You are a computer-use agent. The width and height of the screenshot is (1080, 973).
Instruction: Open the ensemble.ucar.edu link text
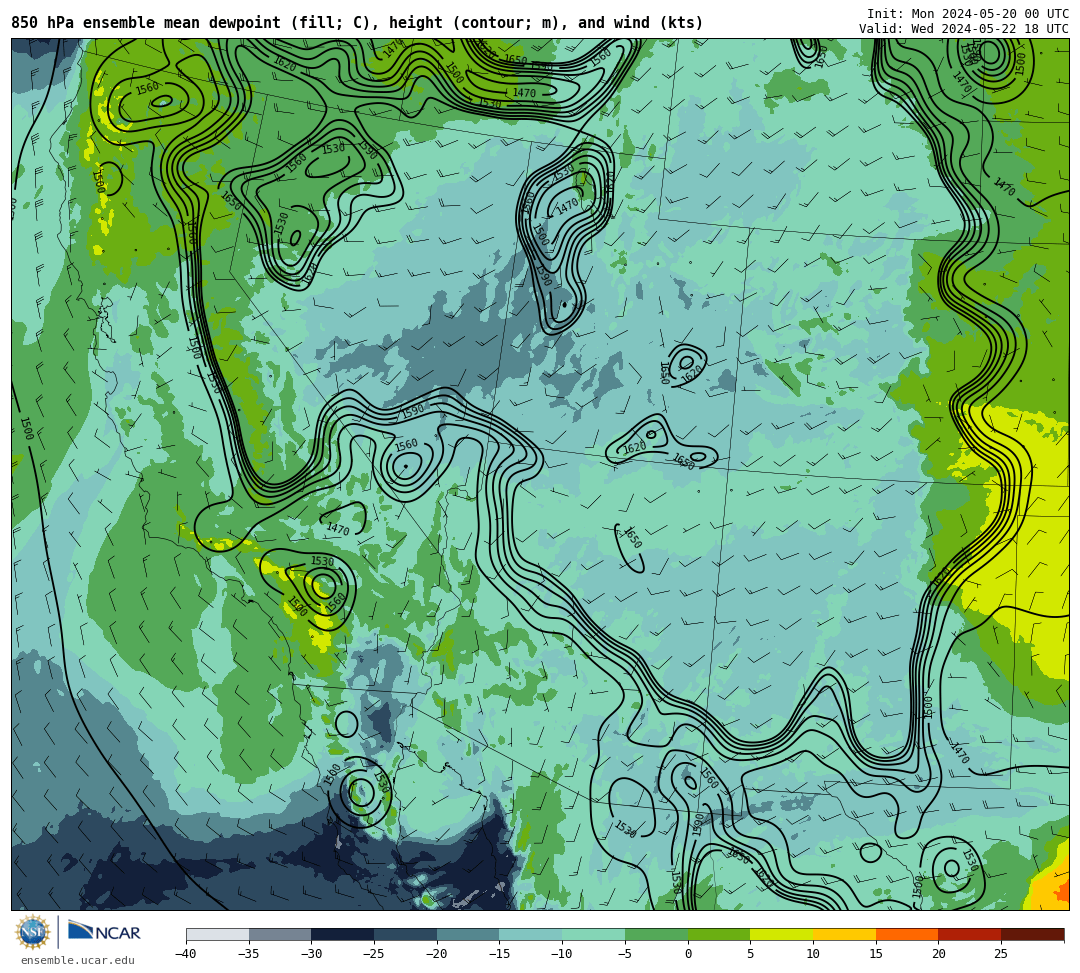click(x=77, y=960)
